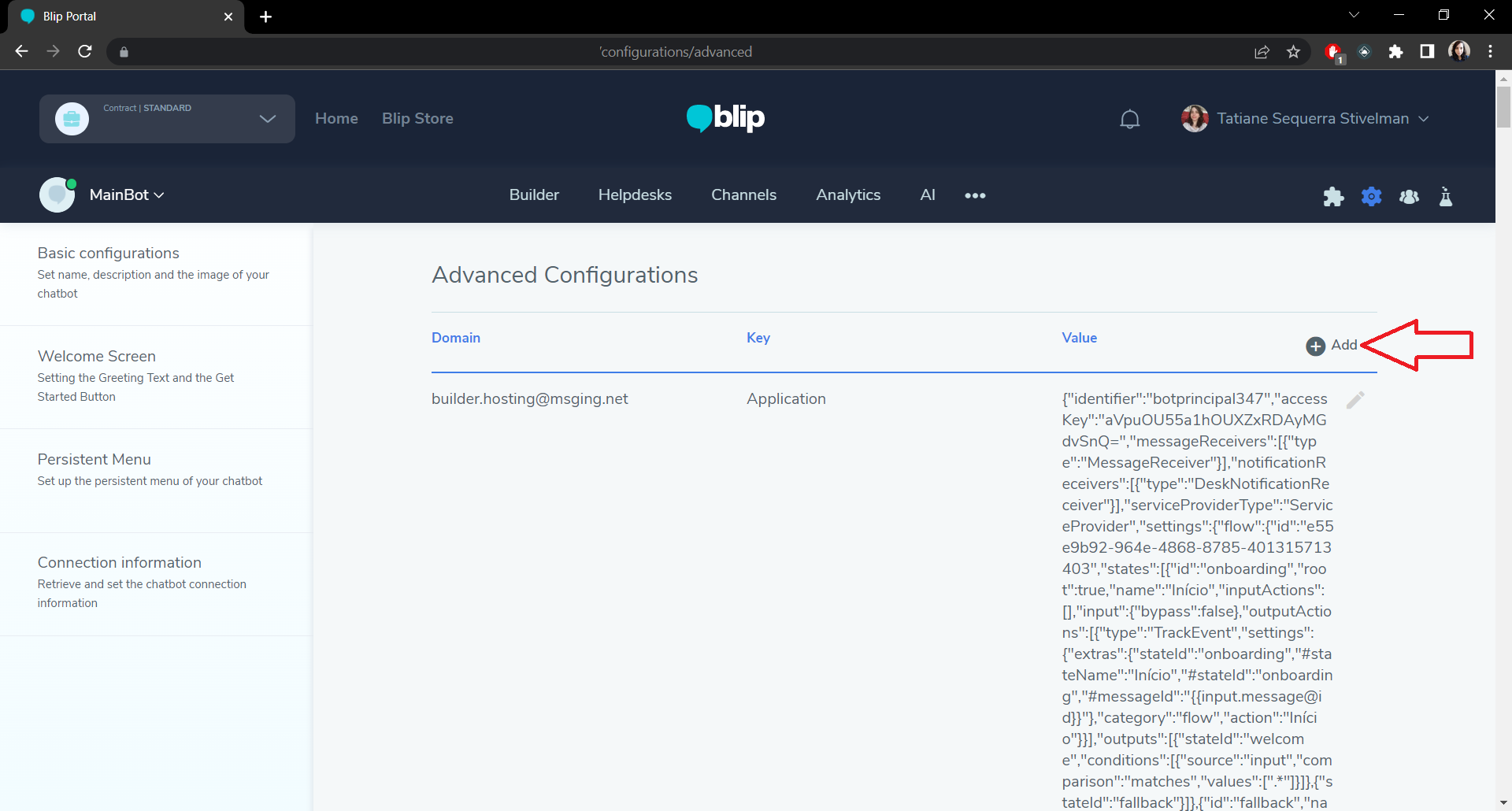The height and width of the screenshot is (811, 1512).
Task: Open the bot settings gear icon
Action: pyautogui.click(x=1372, y=196)
